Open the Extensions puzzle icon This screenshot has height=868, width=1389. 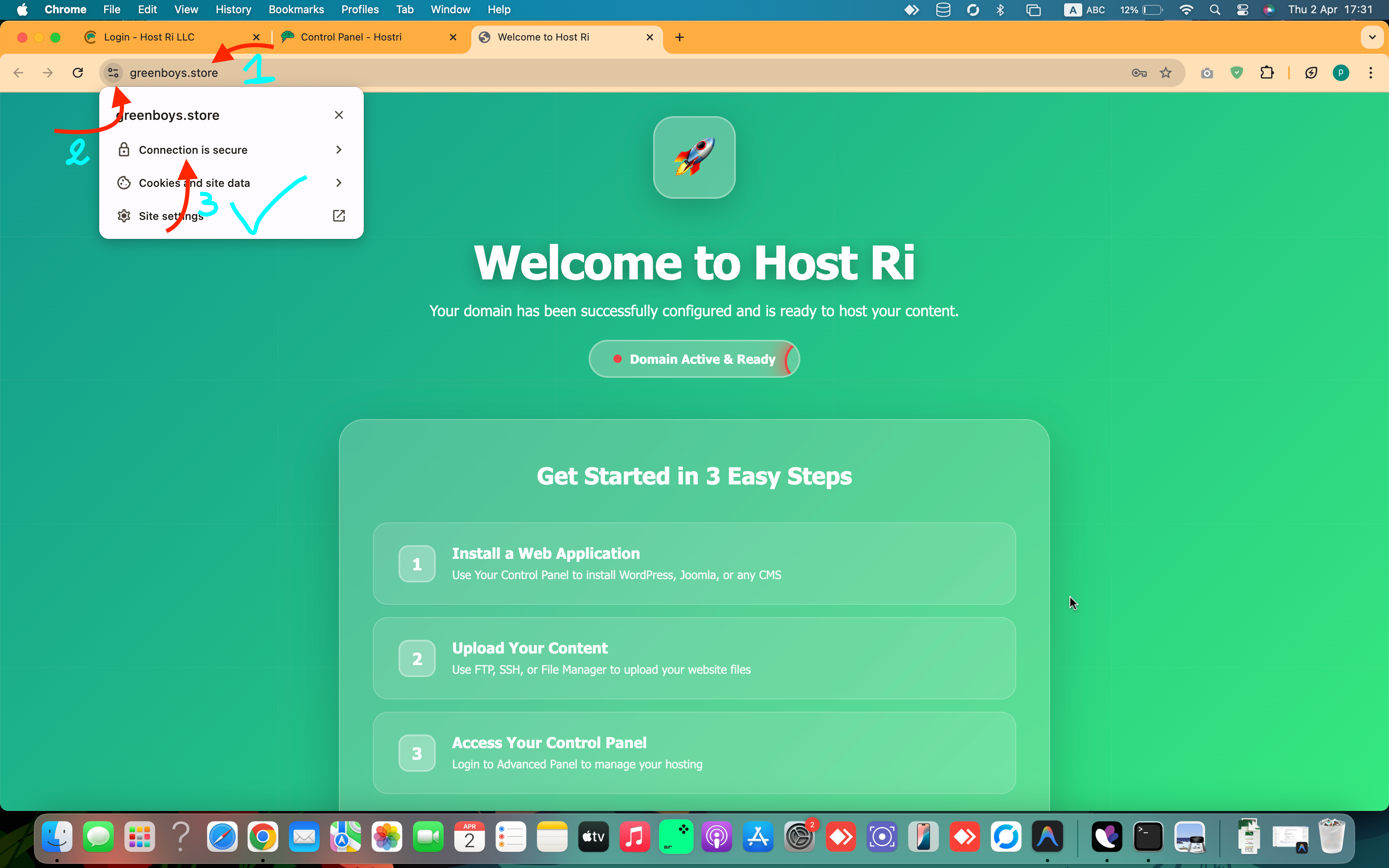click(x=1267, y=73)
